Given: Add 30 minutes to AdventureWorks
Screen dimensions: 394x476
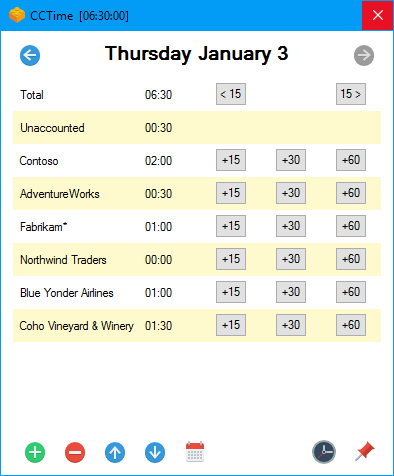Looking at the screenshot, I should [291, 193].
